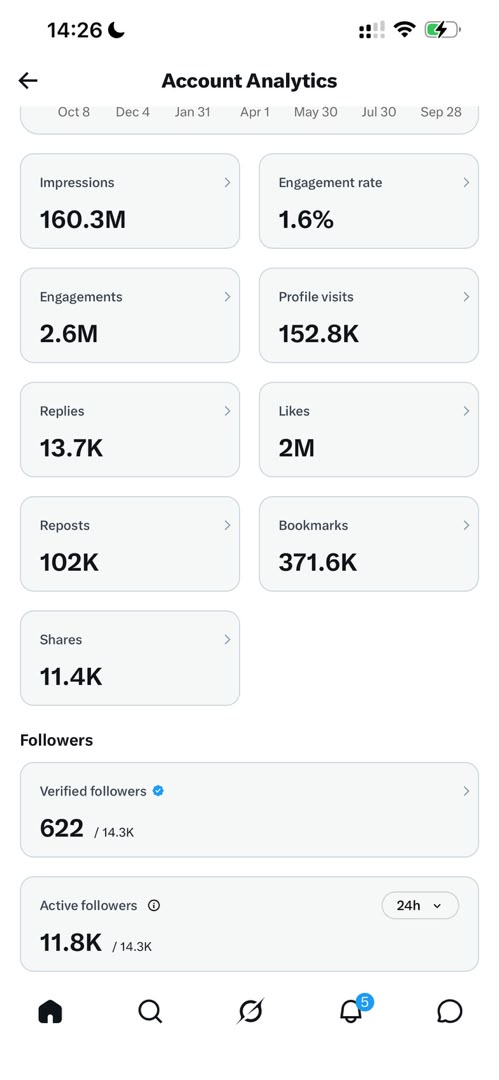Open the Profile visits card
499x1080 pixels.
pos(369,315)
